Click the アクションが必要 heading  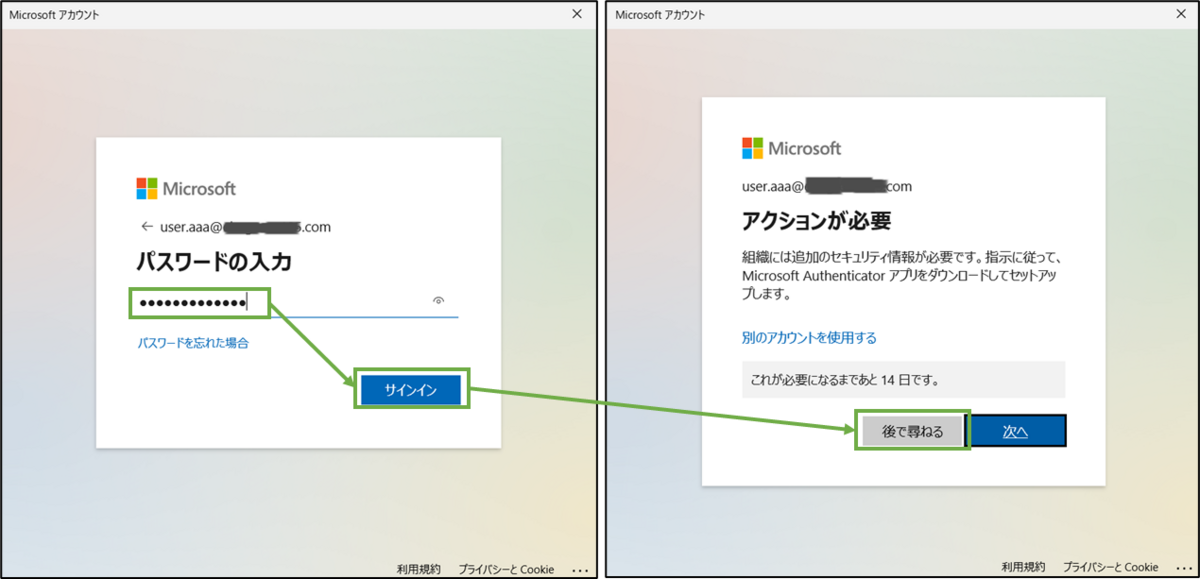816,219
